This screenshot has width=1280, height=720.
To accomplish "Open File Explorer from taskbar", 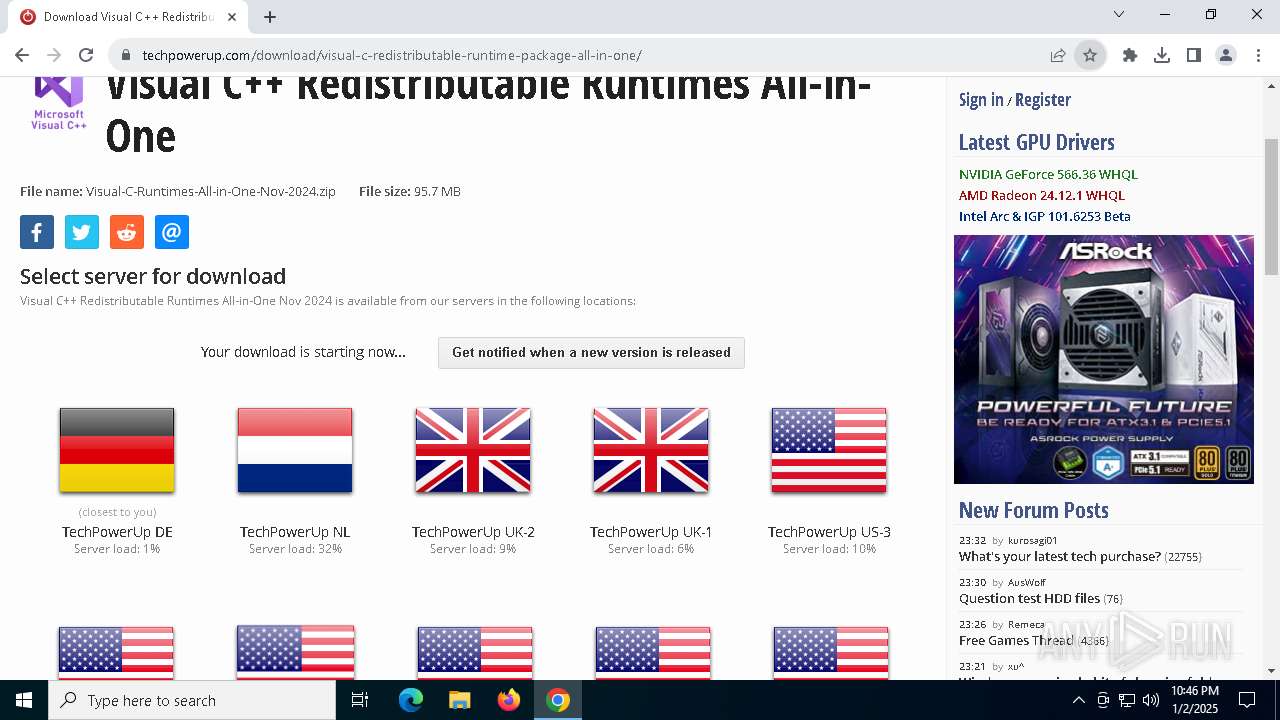I will click(459, 700).
